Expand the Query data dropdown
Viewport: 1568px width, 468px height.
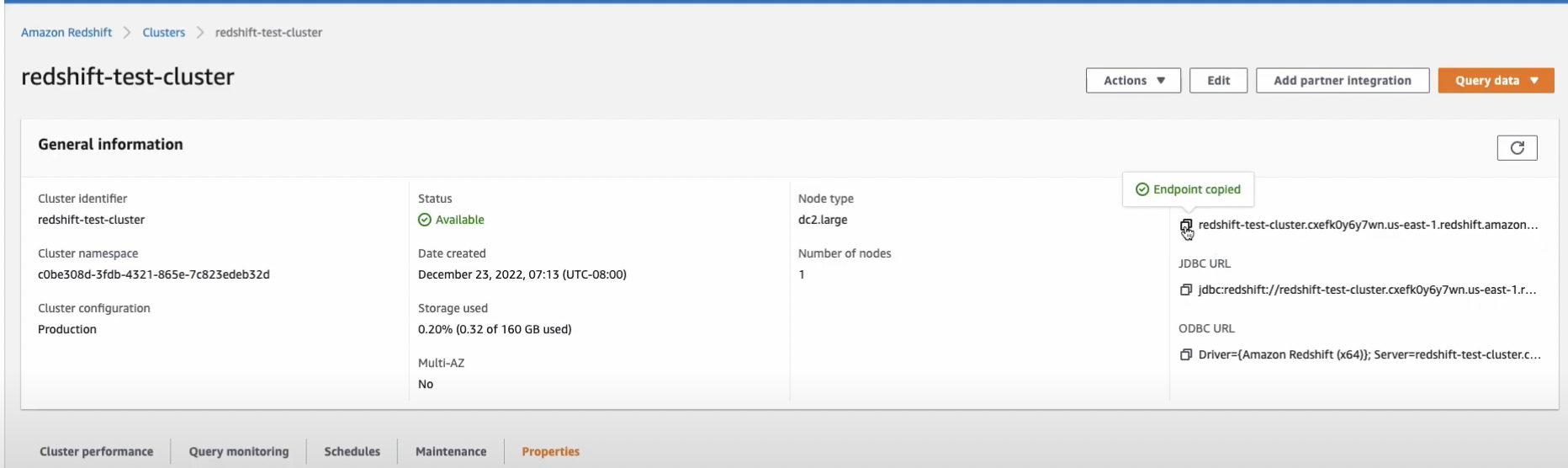(1496, 81)
